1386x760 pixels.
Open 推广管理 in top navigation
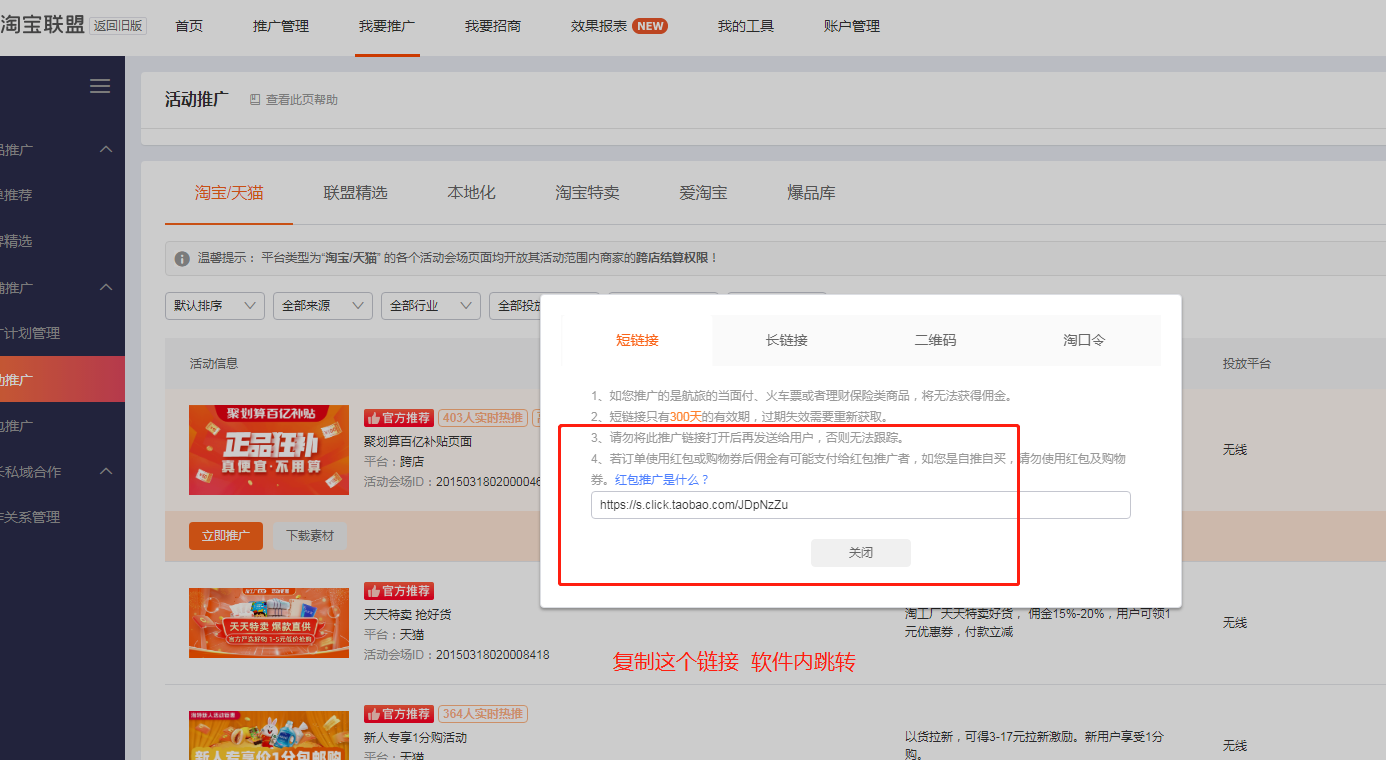click(281, 26)
